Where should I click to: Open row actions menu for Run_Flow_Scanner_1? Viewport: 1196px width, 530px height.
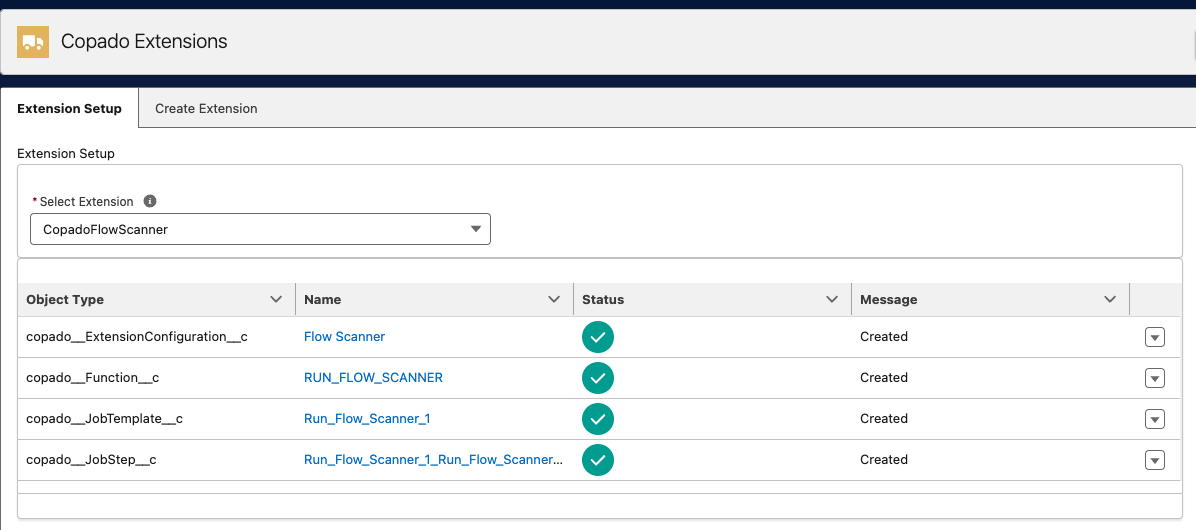pyautogui.click(x=1155, y=419)
